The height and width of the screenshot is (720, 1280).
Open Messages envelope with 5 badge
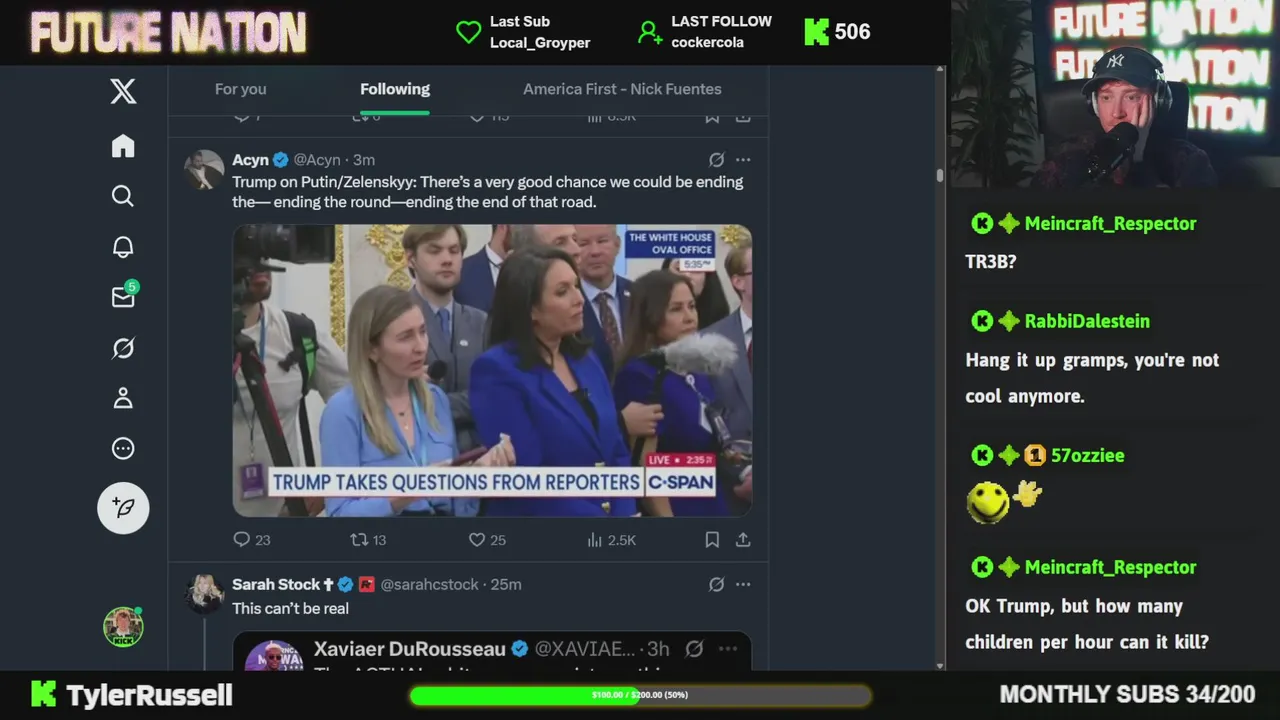point(123,297)
